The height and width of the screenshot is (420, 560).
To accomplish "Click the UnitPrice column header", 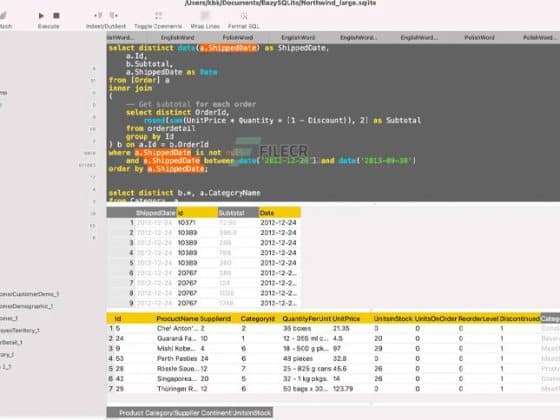I will pyautogui.click(x=346, y=319).
